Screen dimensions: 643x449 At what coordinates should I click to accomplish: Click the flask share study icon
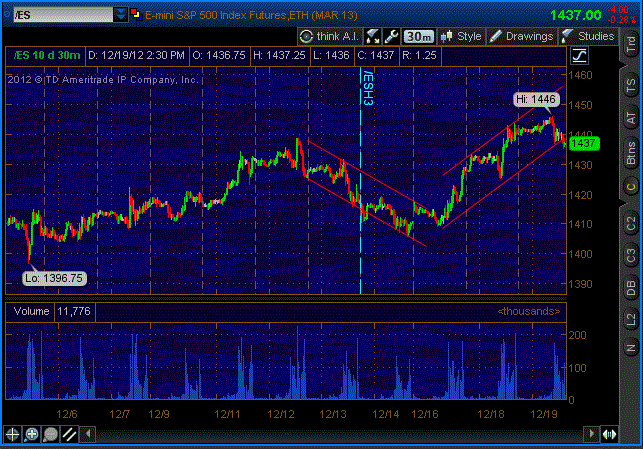click(372, 36)
